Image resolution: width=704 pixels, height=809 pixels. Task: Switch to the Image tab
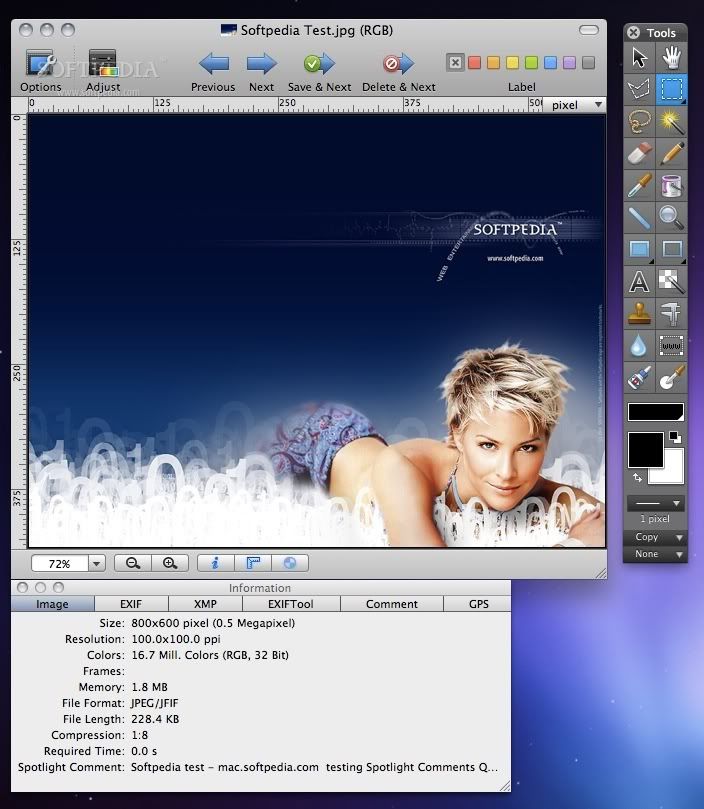(53, 604)
